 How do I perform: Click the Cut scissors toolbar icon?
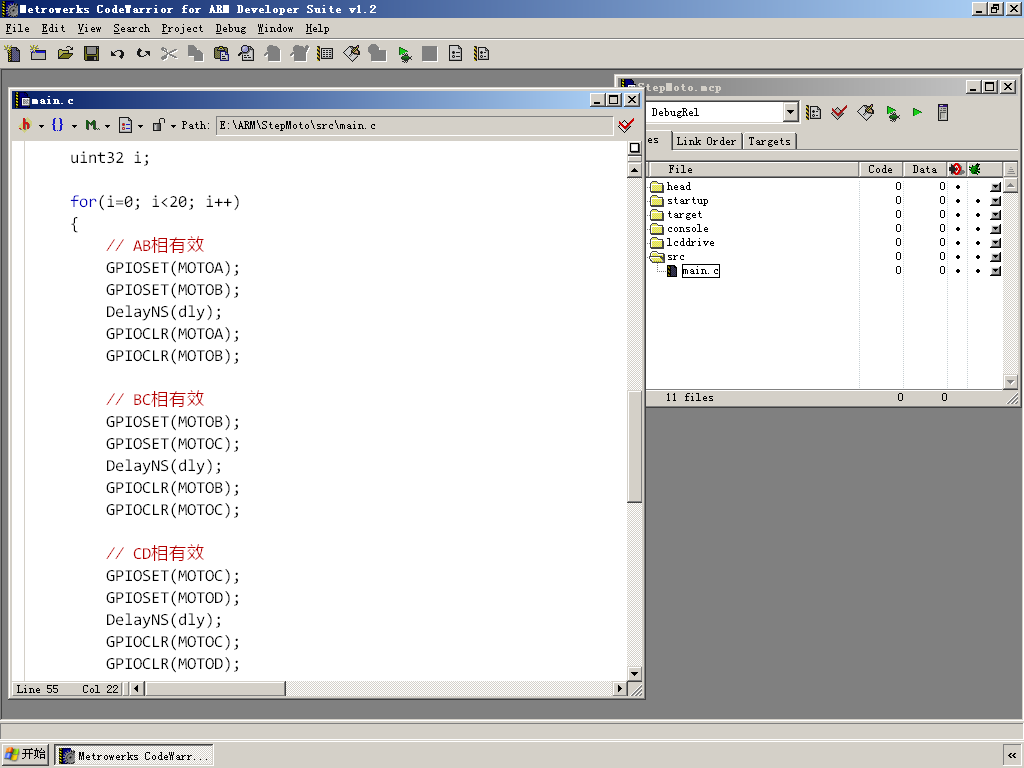pyautogui.click(x=169, y=54)
